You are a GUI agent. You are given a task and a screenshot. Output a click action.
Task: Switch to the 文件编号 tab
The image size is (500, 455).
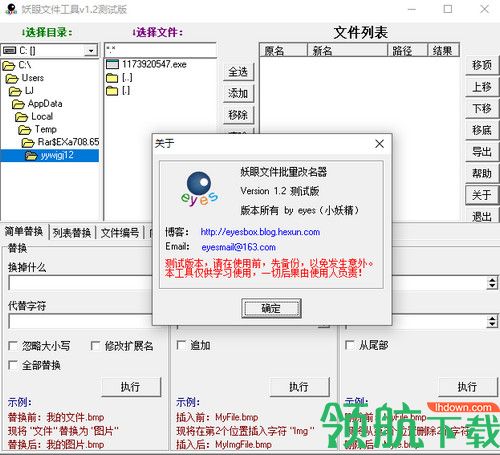coord(120,232)
